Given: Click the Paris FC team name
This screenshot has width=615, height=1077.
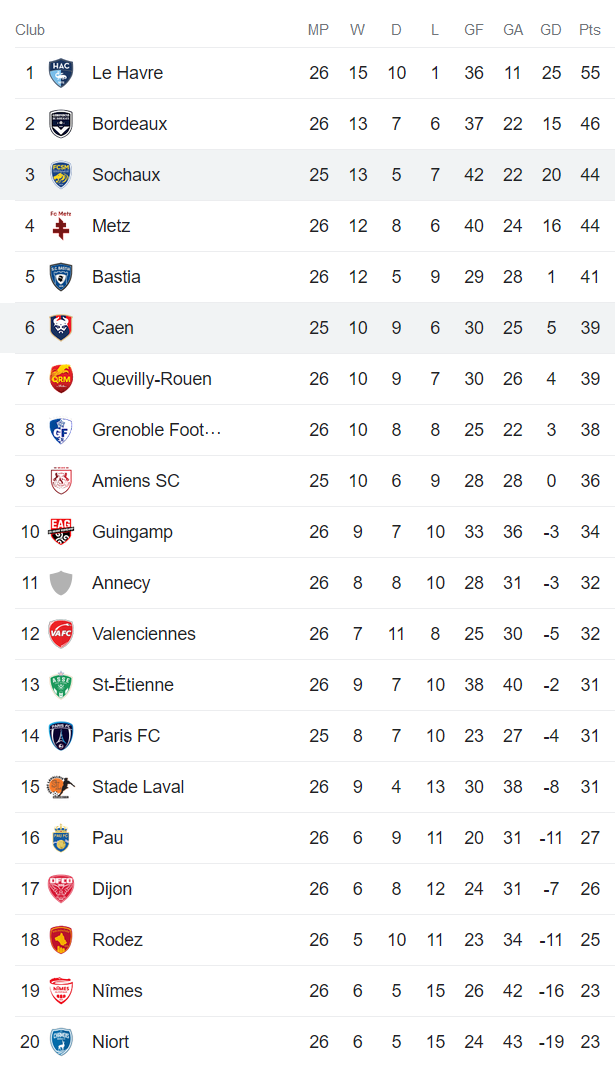Looking at the screenshot, I should pyautogui.click(x=126, y=736).
